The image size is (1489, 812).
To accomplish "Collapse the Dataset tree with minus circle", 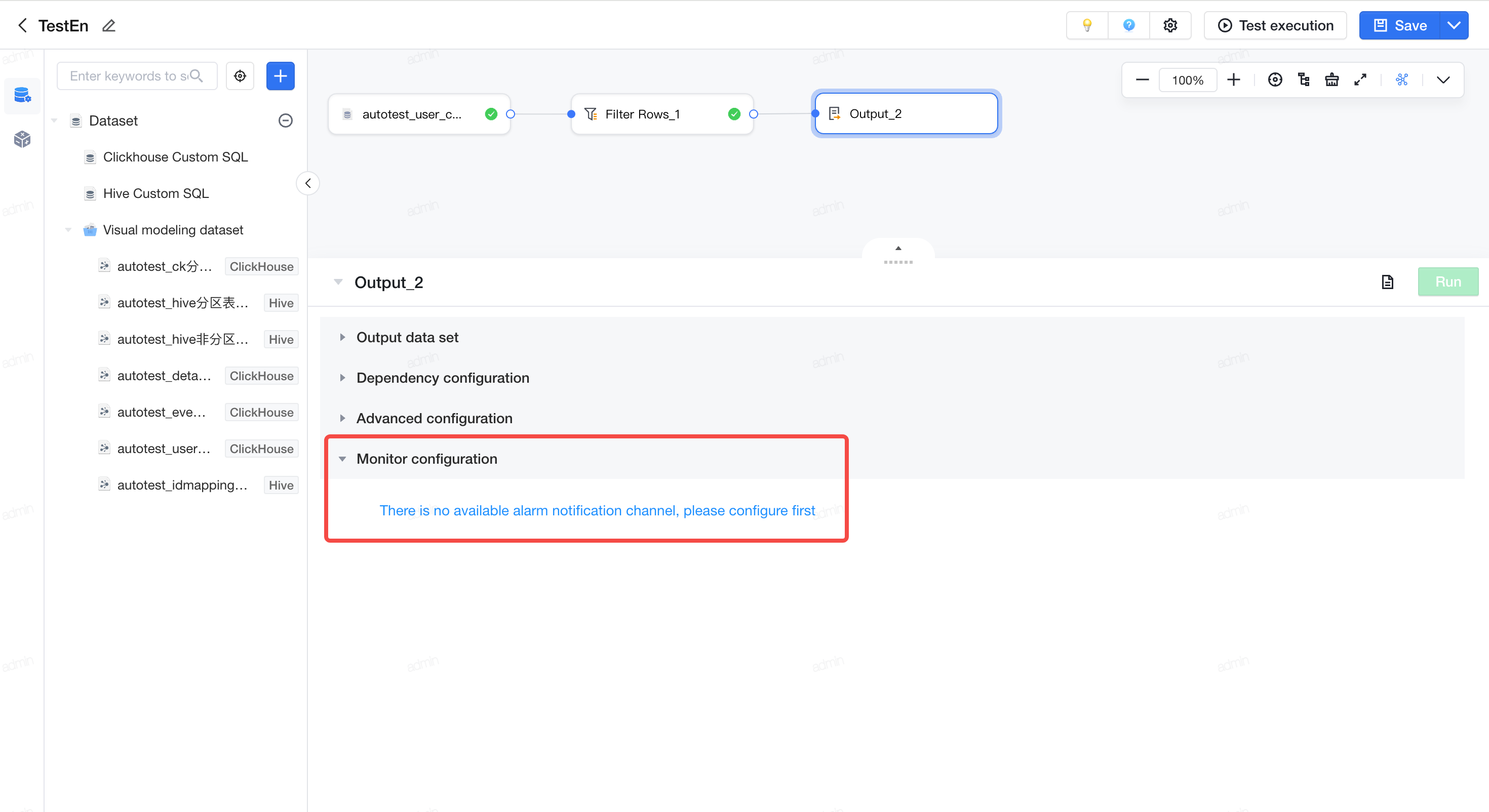I will point(286,121).
